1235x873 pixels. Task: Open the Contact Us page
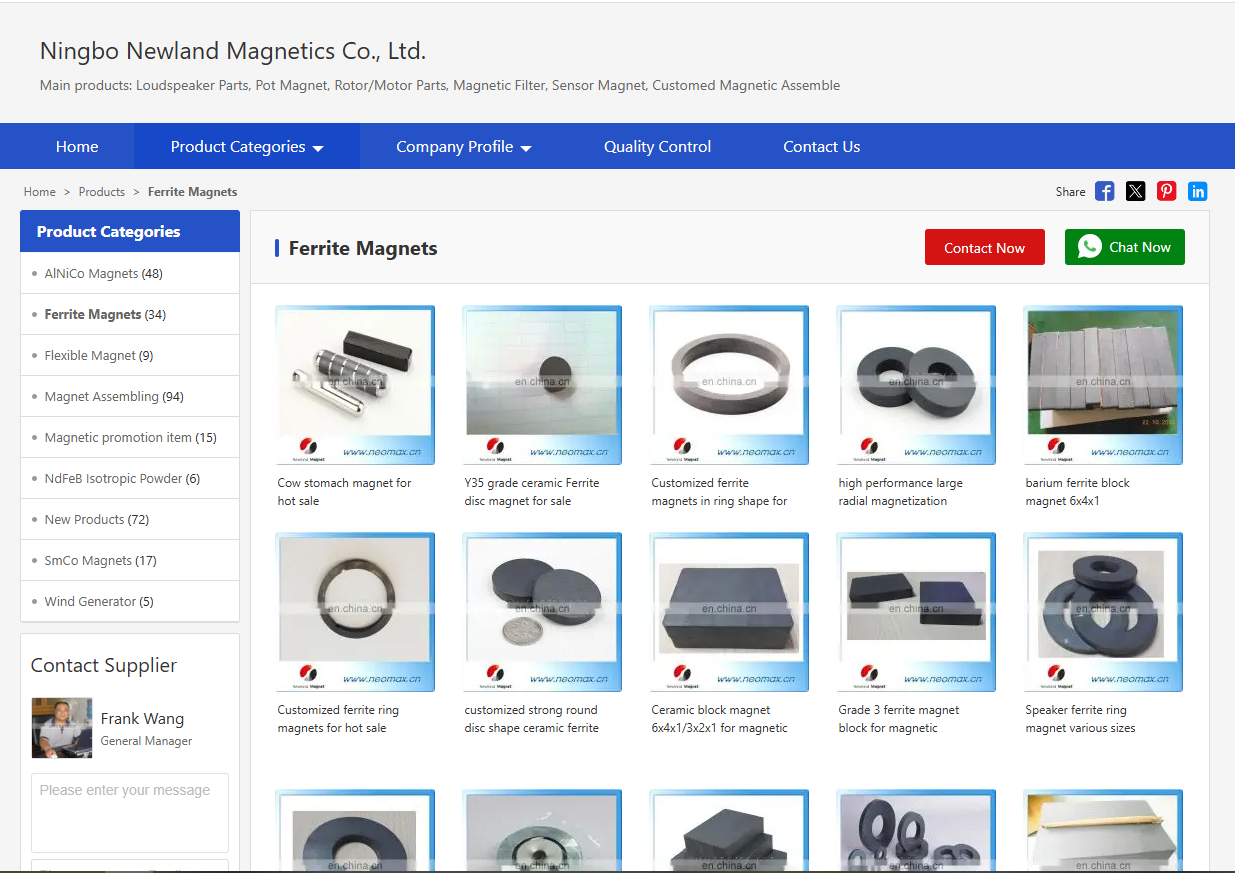[x=821, y=146]
